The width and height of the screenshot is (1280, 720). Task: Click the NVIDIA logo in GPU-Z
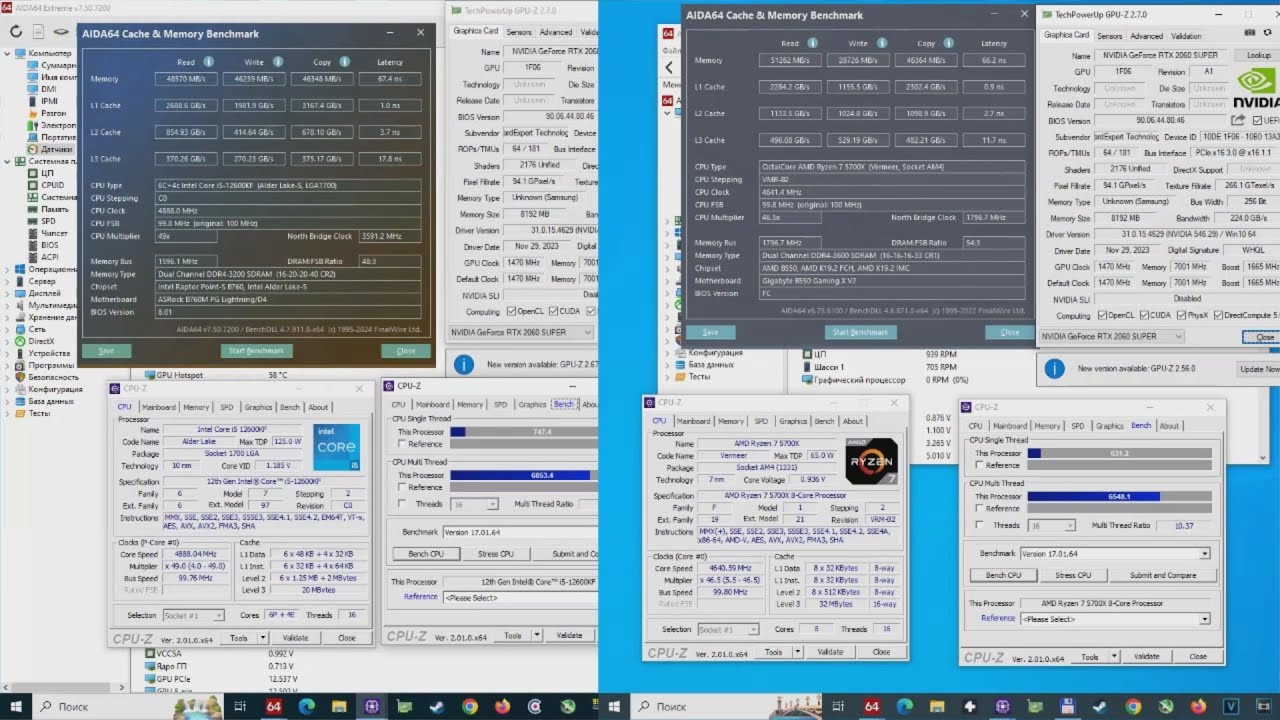(1256, 88)
